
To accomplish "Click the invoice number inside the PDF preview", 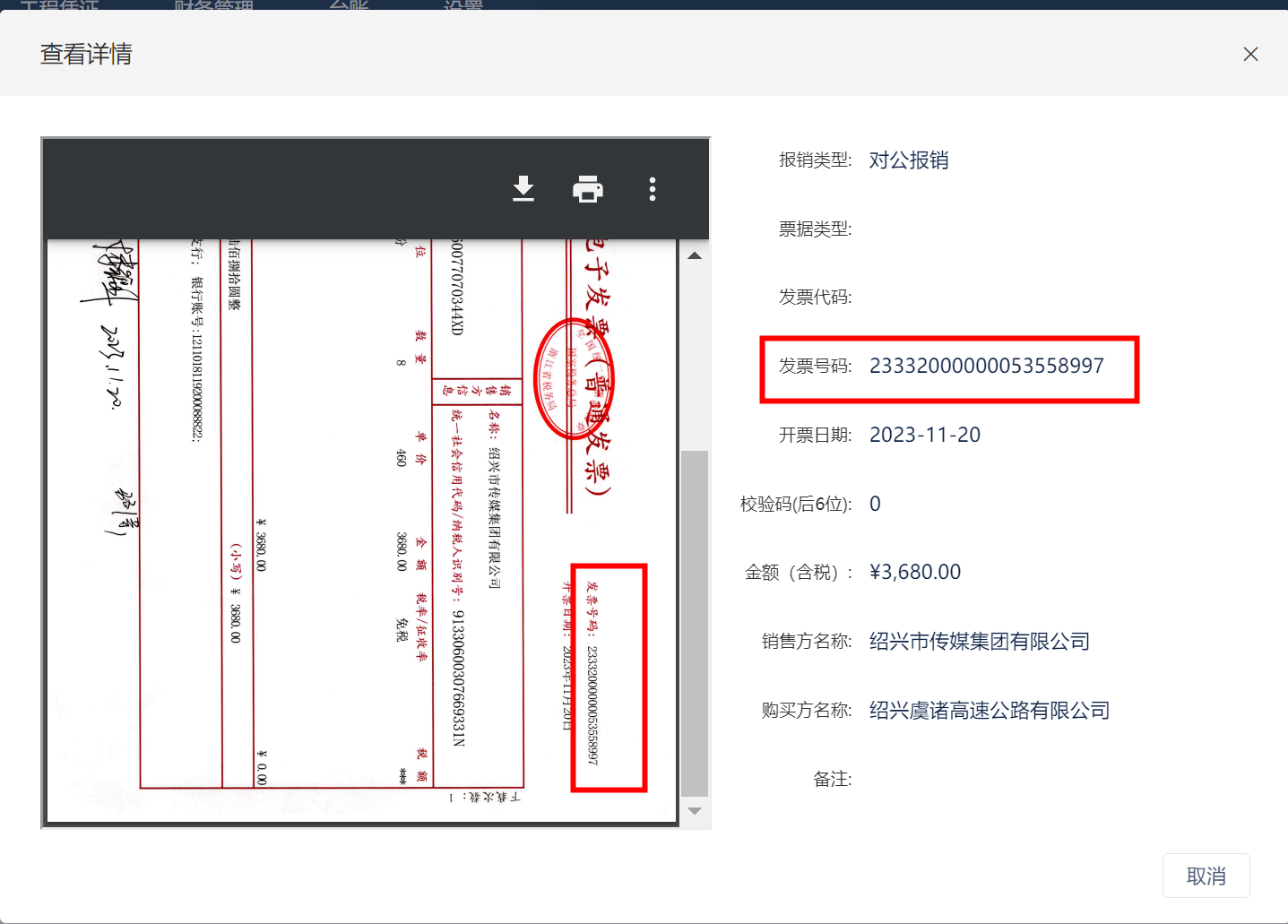I will click(592, 705).
